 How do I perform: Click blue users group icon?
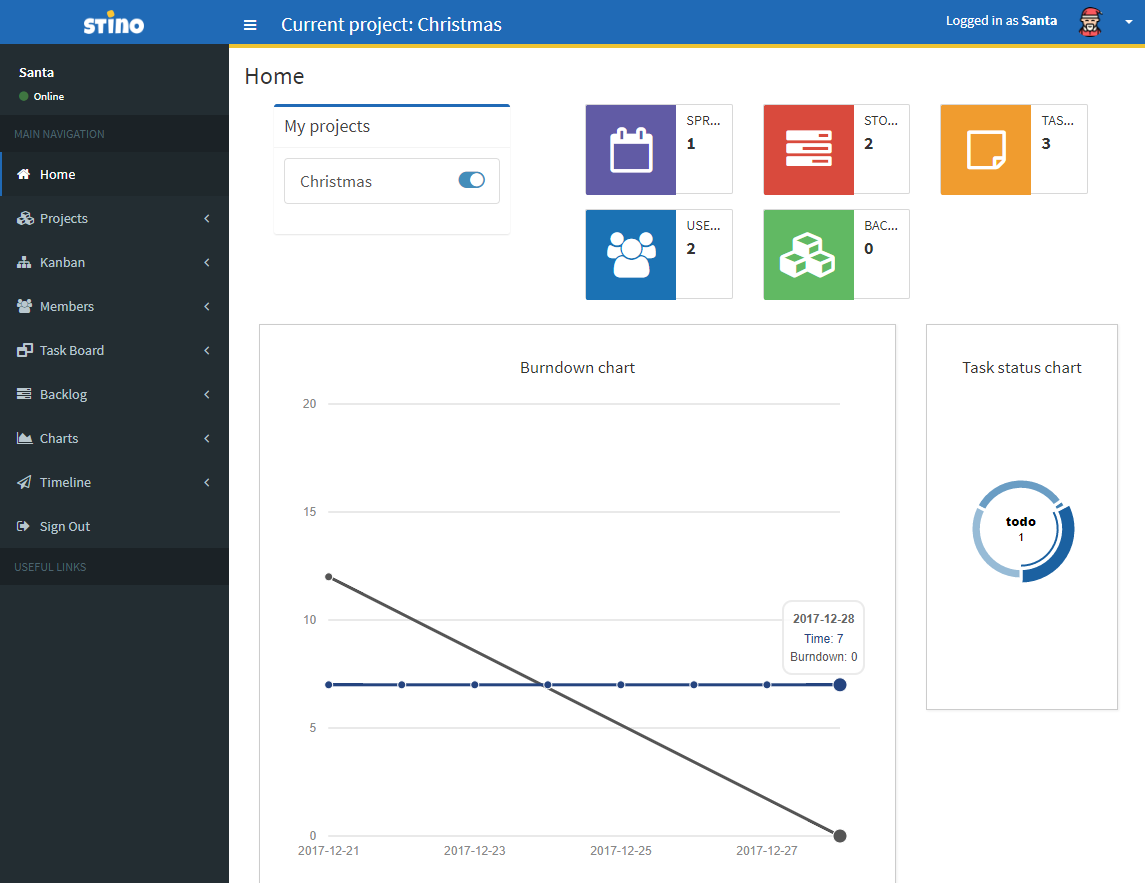[631, 255]
